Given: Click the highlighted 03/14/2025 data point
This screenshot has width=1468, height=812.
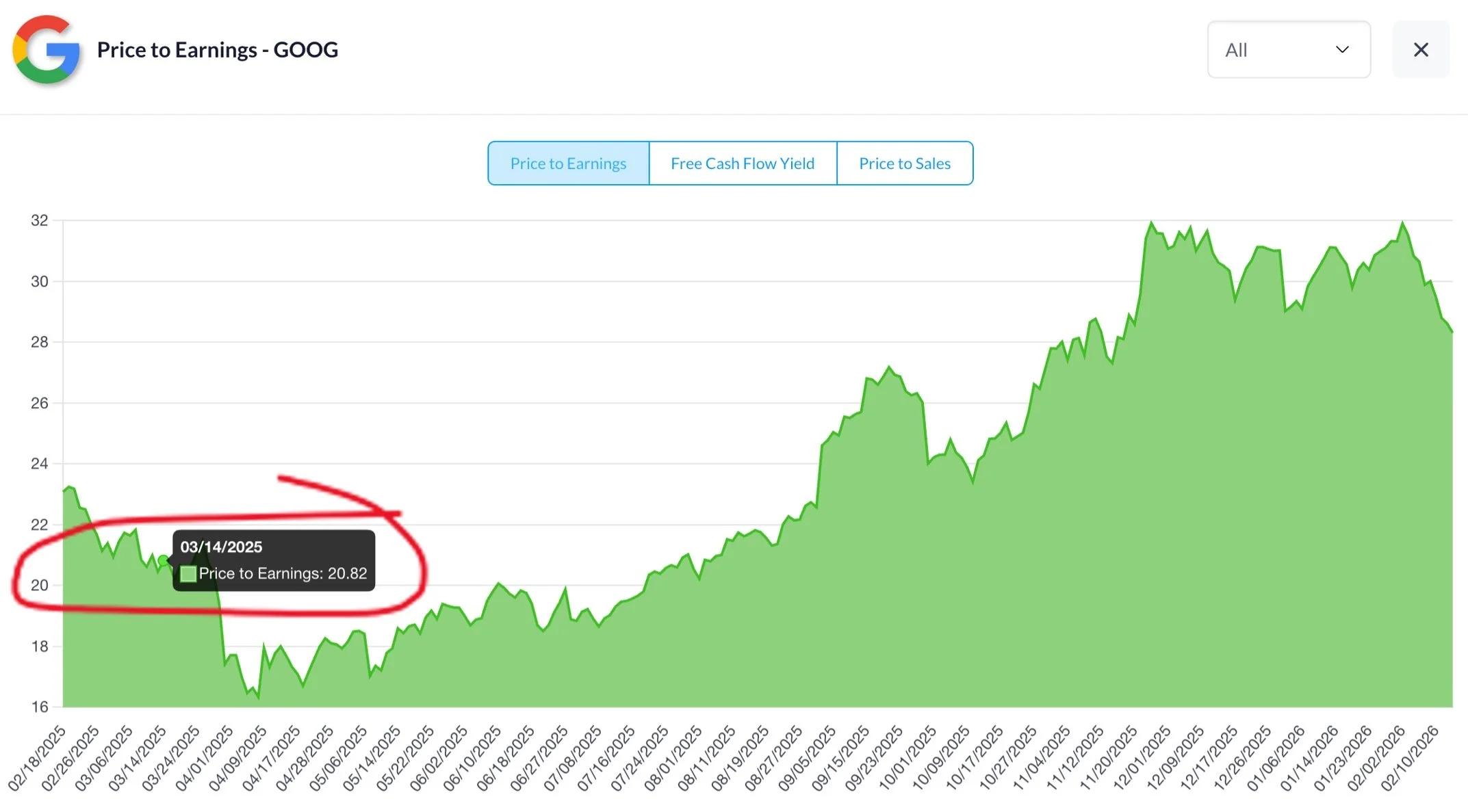Looking at the screenshot, I should (x=163, y=561).
